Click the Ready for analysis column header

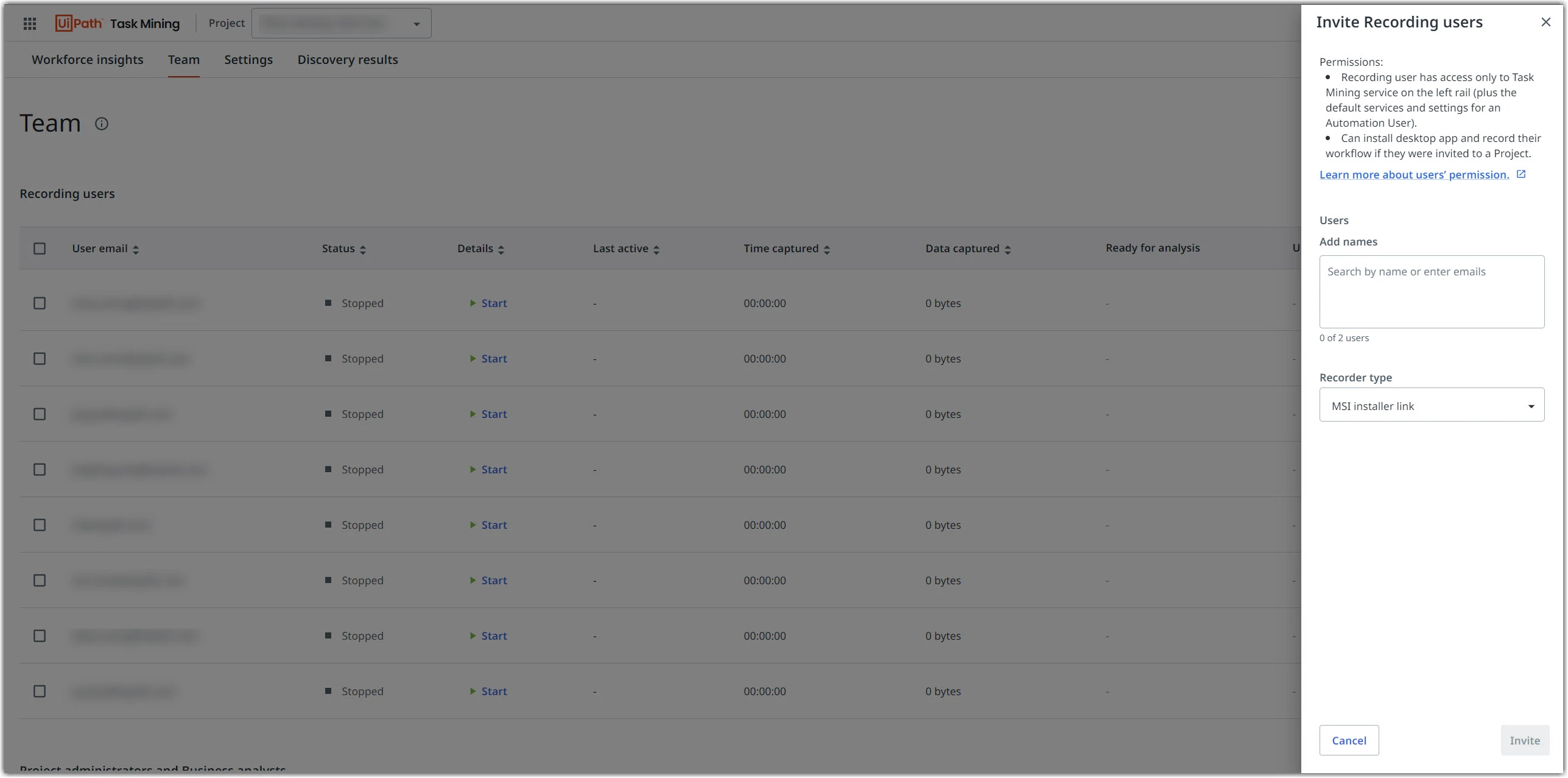click(1153, 248)
